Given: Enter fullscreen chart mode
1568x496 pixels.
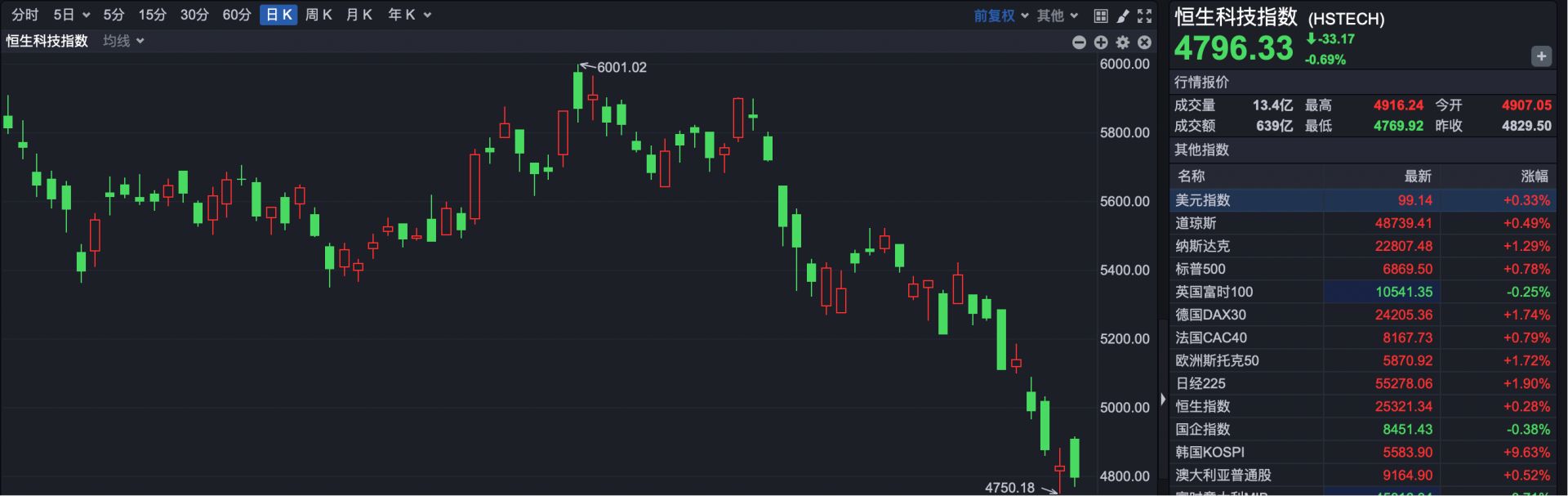Looking at the screenshot, I should (1145, 16).
